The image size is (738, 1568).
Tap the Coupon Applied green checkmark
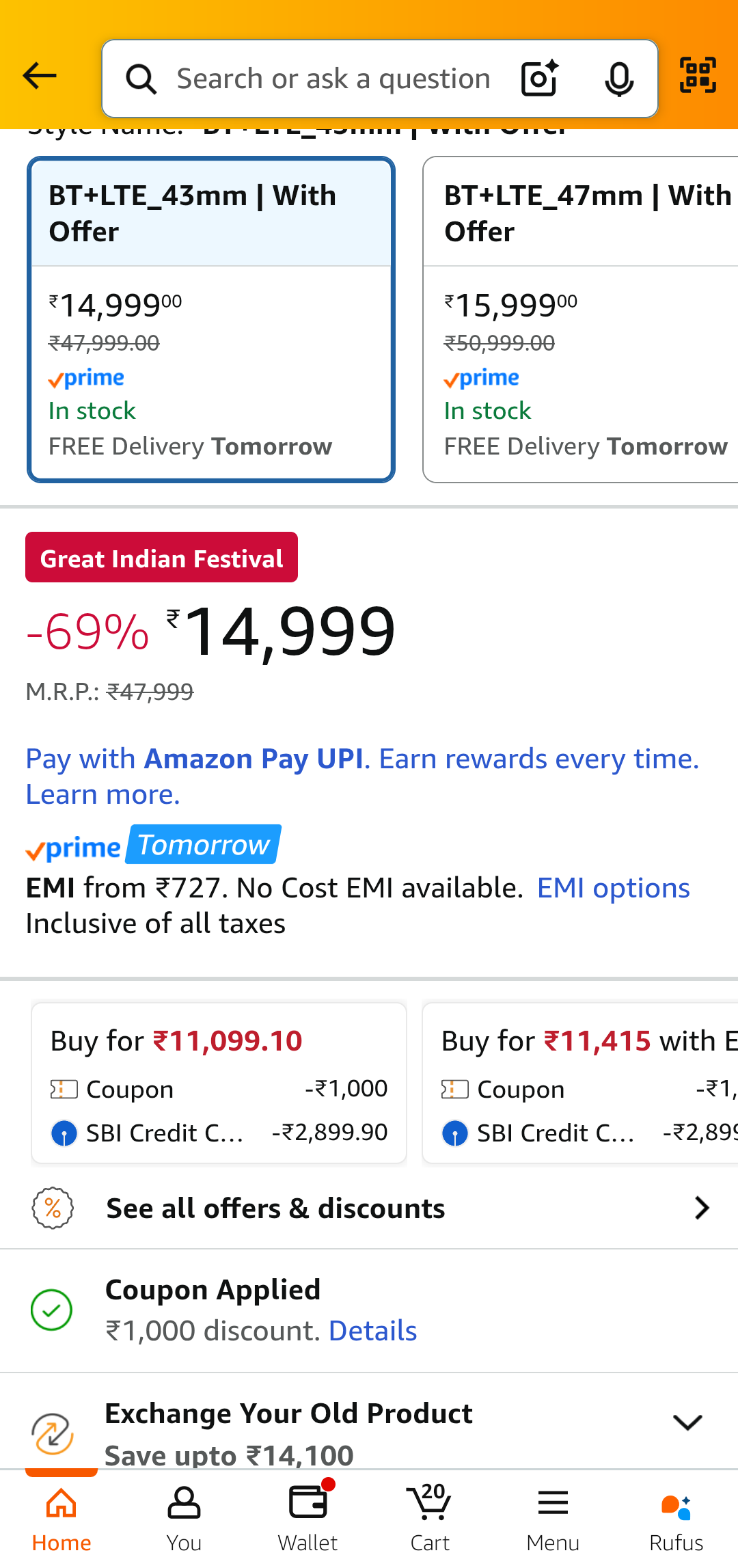click(51, 1310)
